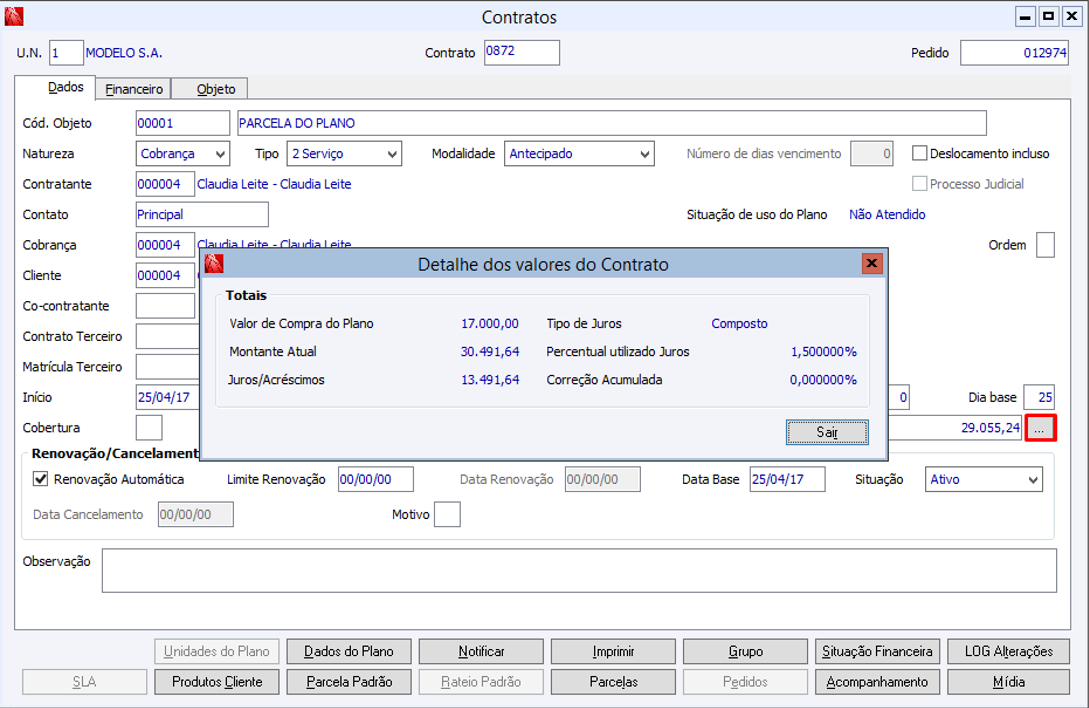Screen dimensions: 1089x708
Task: Expand the Tipo combo box
Action: click(344, 154)
